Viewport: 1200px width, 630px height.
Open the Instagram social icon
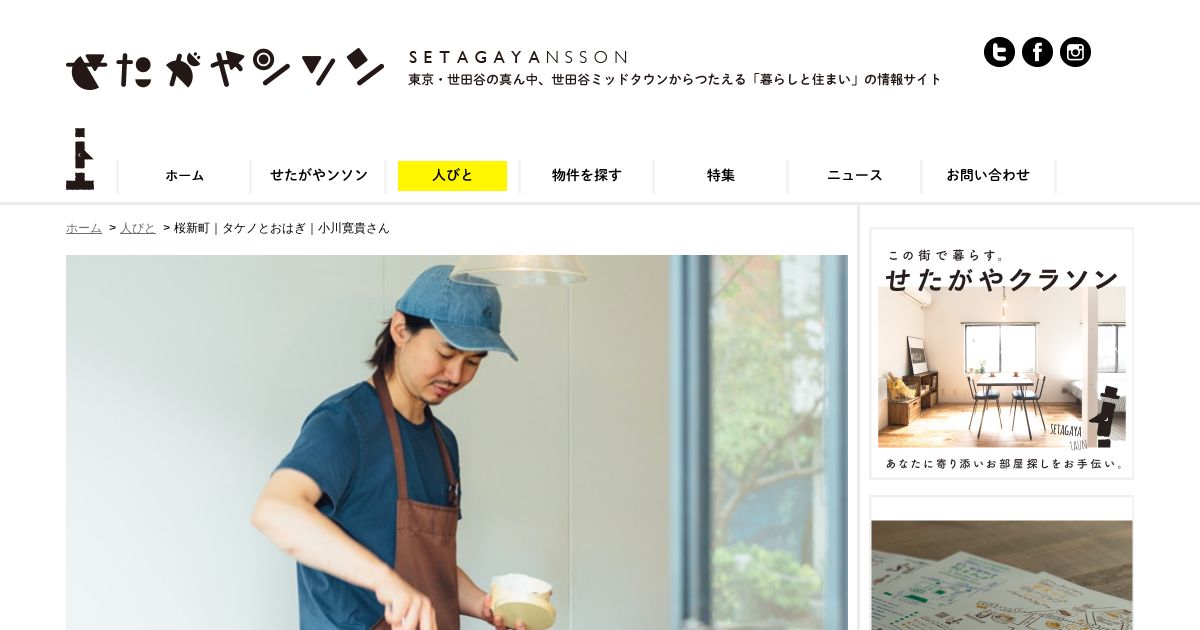tap(1075, 52)
